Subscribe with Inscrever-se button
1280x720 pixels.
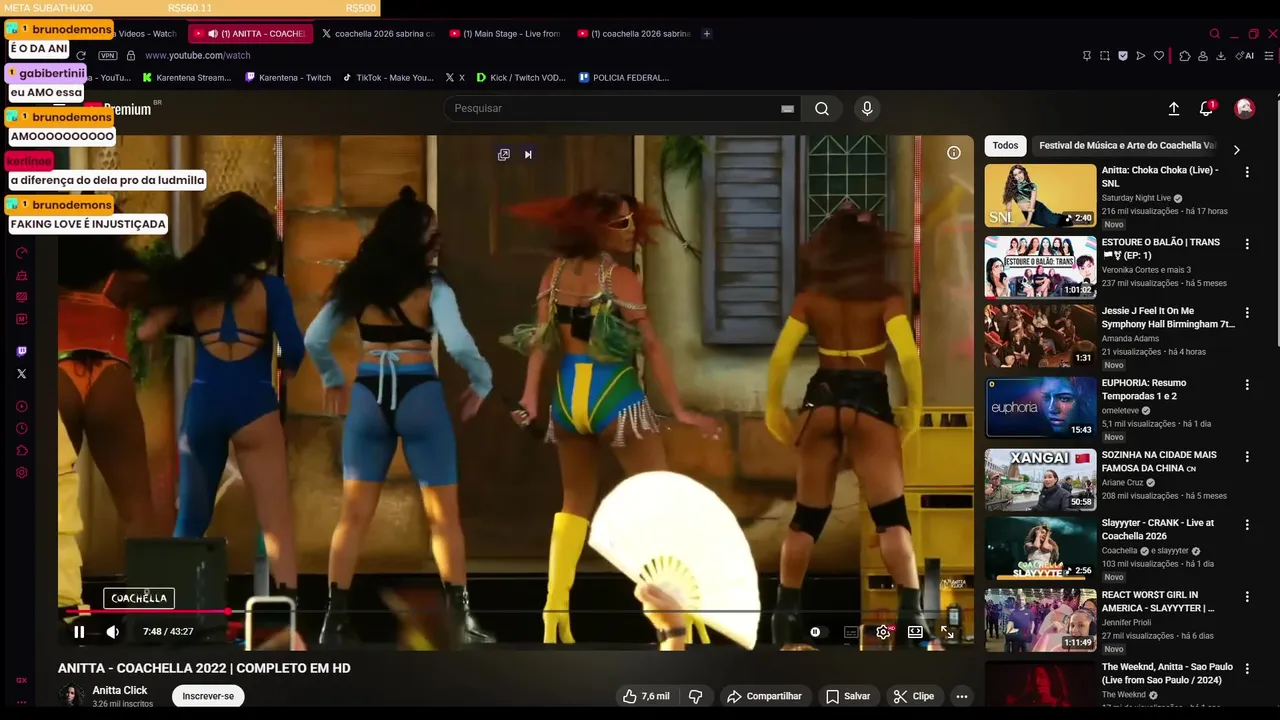point(208,696)
